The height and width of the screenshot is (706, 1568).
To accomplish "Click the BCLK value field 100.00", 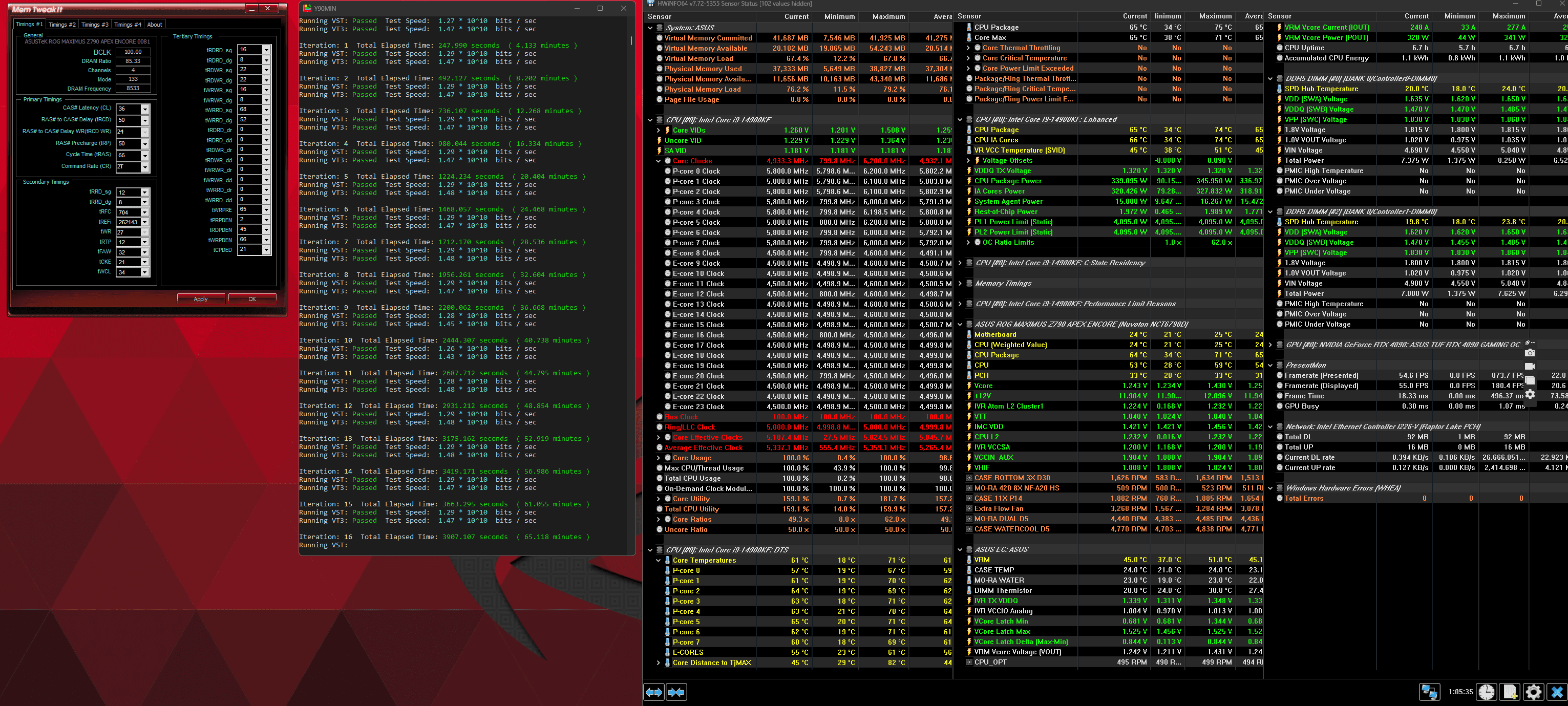I will coord(133,52).
